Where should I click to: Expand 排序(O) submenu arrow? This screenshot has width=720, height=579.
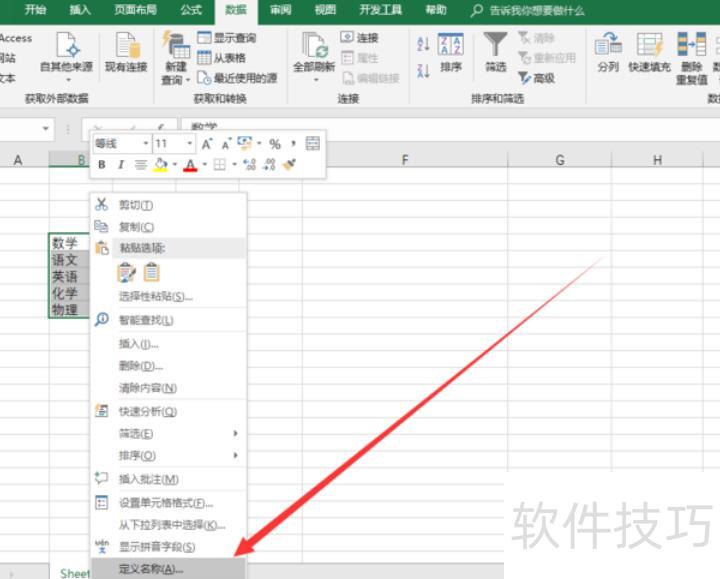click(x=235, y=455)
